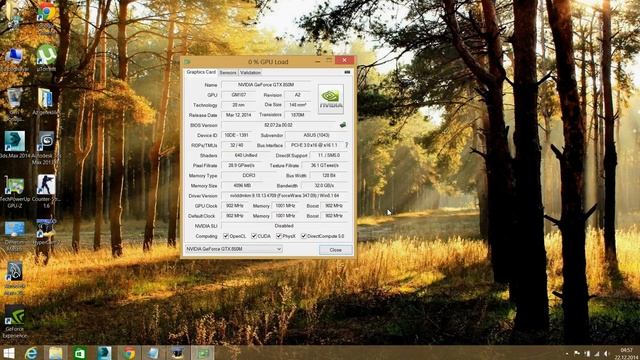Image resolution: width=640 pixels, height=360 pixels.
Task: Click the Windows Start button
Action: 9,353
